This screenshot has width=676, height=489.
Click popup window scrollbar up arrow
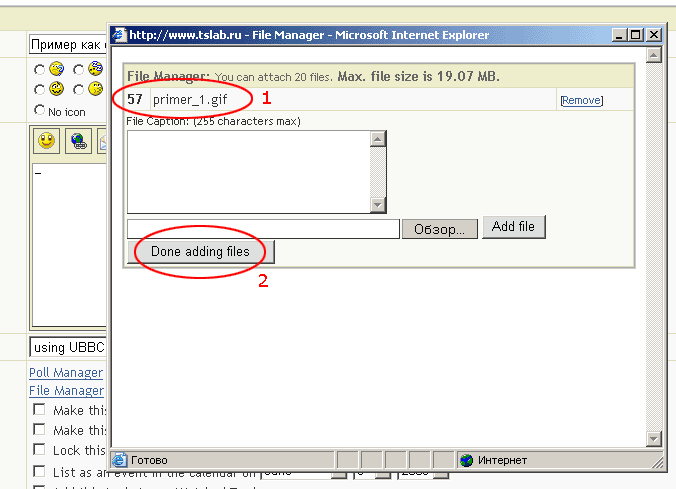click(654, 55)
